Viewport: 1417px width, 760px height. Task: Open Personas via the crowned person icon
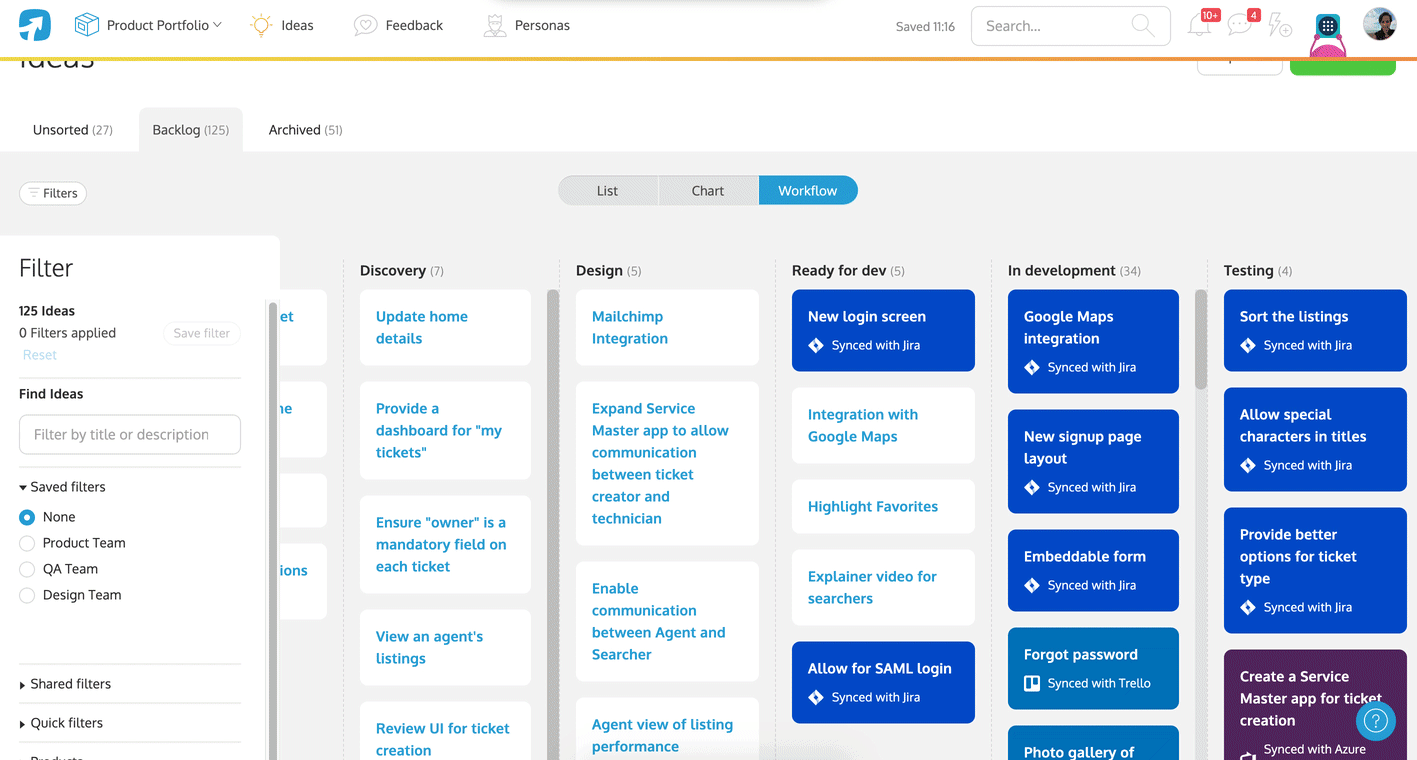(x=495, y=24)
